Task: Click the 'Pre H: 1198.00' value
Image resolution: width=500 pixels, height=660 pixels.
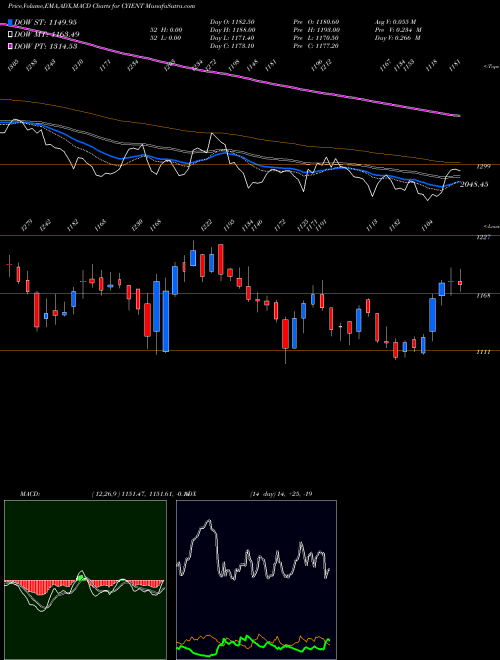Action: [317, 30]
